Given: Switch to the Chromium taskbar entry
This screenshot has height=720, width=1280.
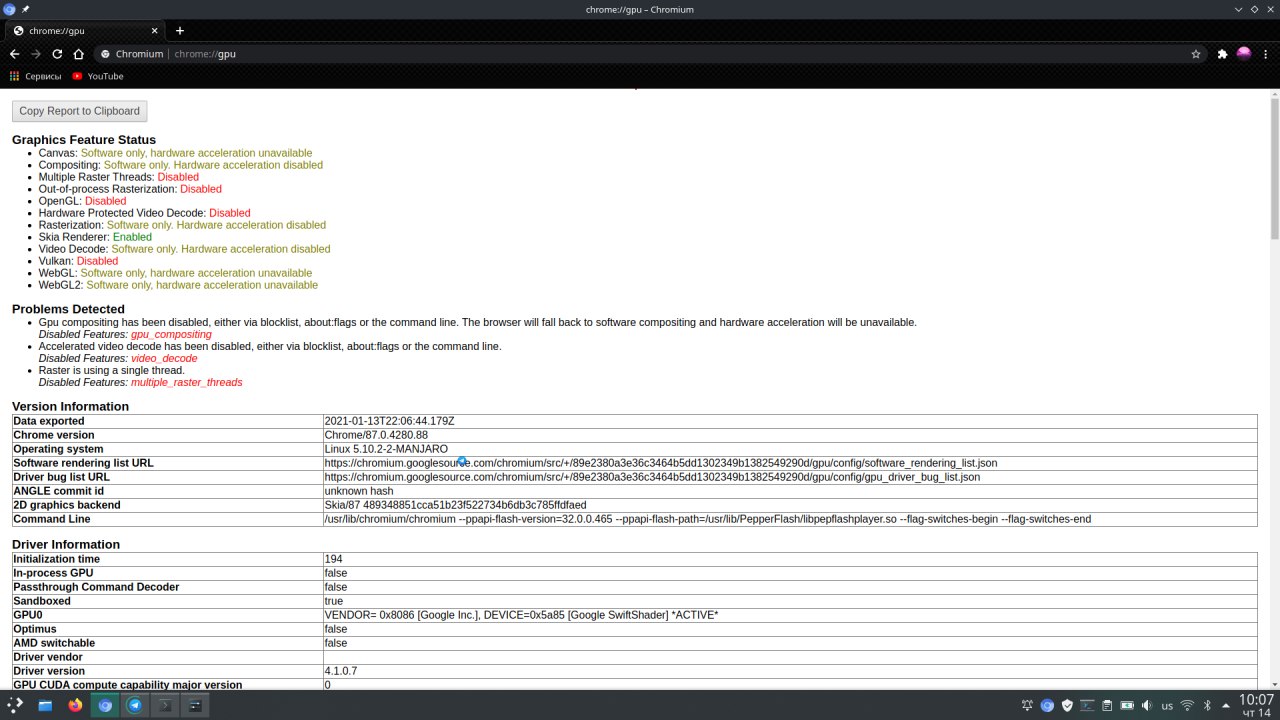Looking at the screenshot, I should point(104,705).
